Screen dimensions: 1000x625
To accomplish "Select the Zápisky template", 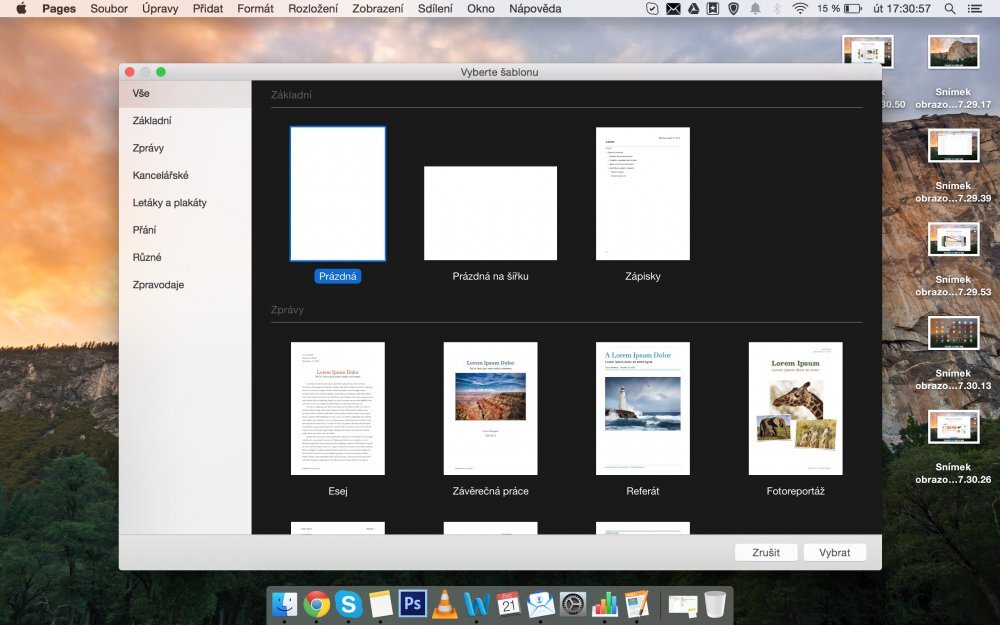I will [x=643, y=192].
